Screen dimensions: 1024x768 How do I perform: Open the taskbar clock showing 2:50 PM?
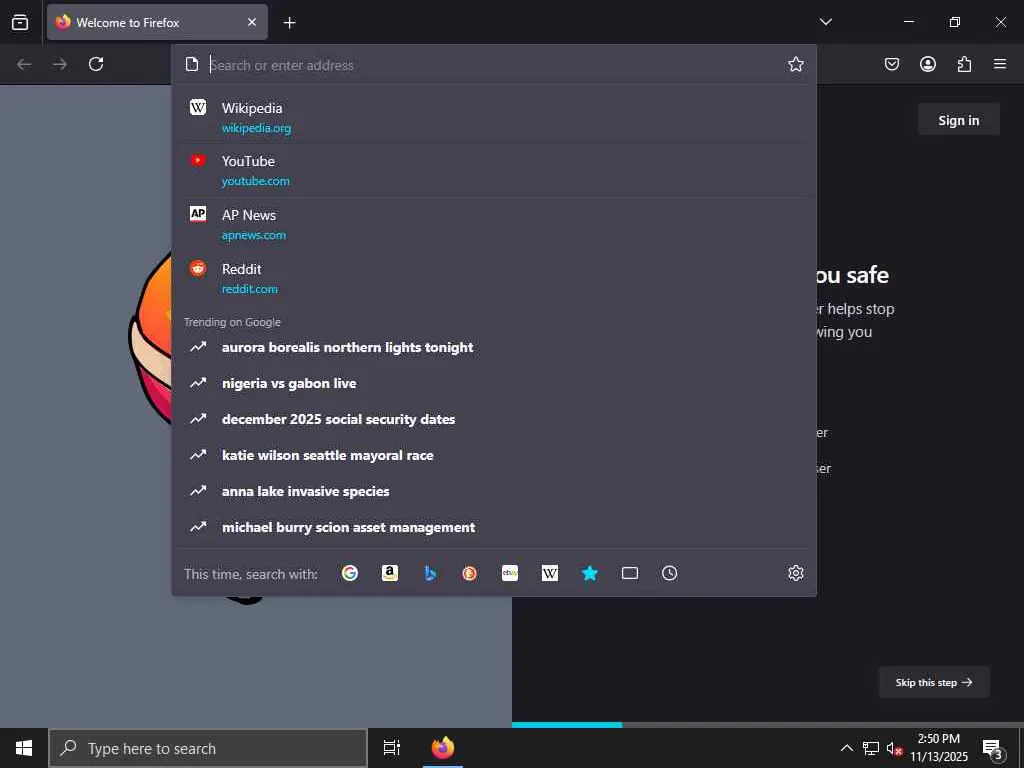[x=939, y=748]
